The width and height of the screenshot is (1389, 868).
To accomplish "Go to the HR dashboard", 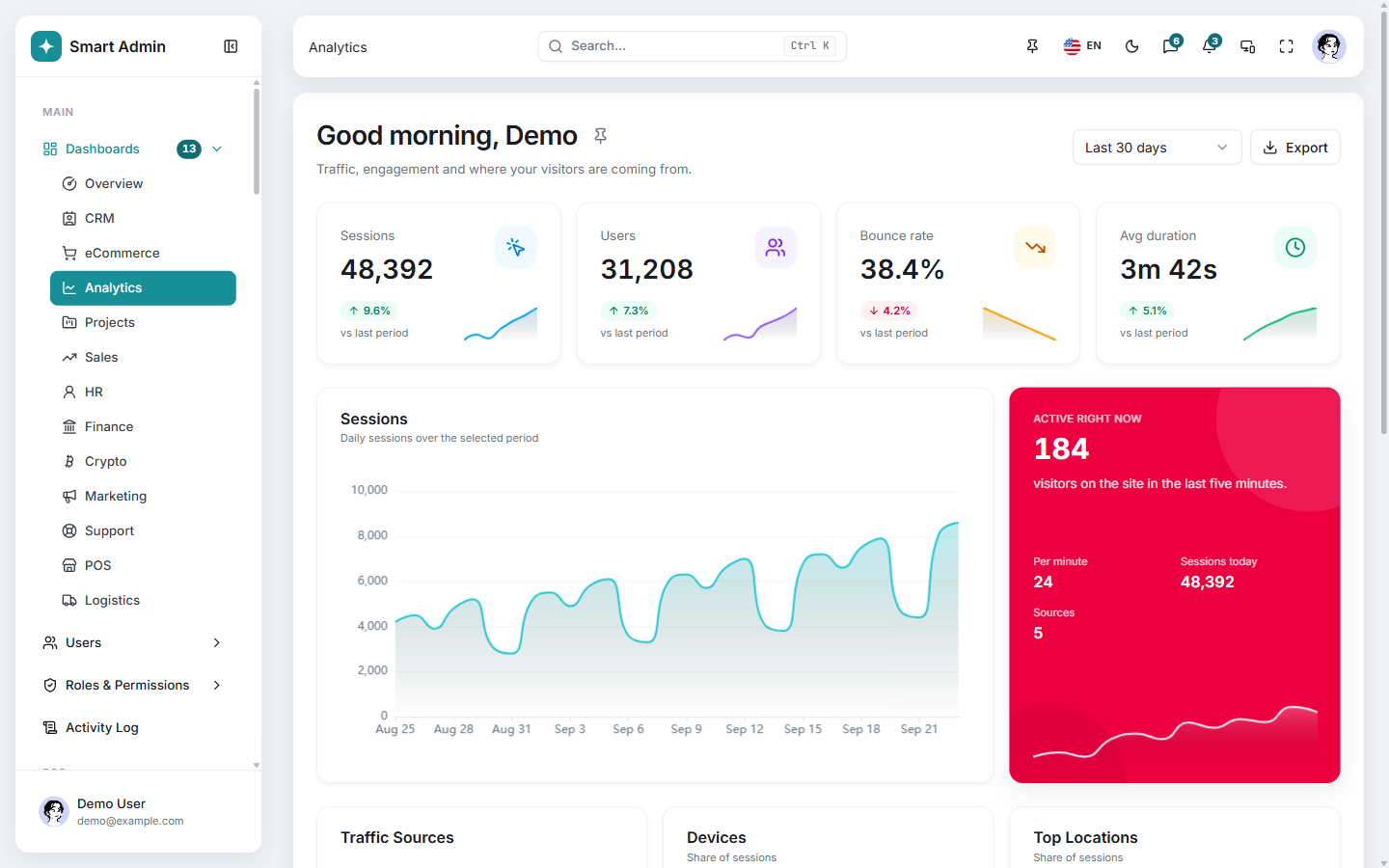I will point(143,392).
